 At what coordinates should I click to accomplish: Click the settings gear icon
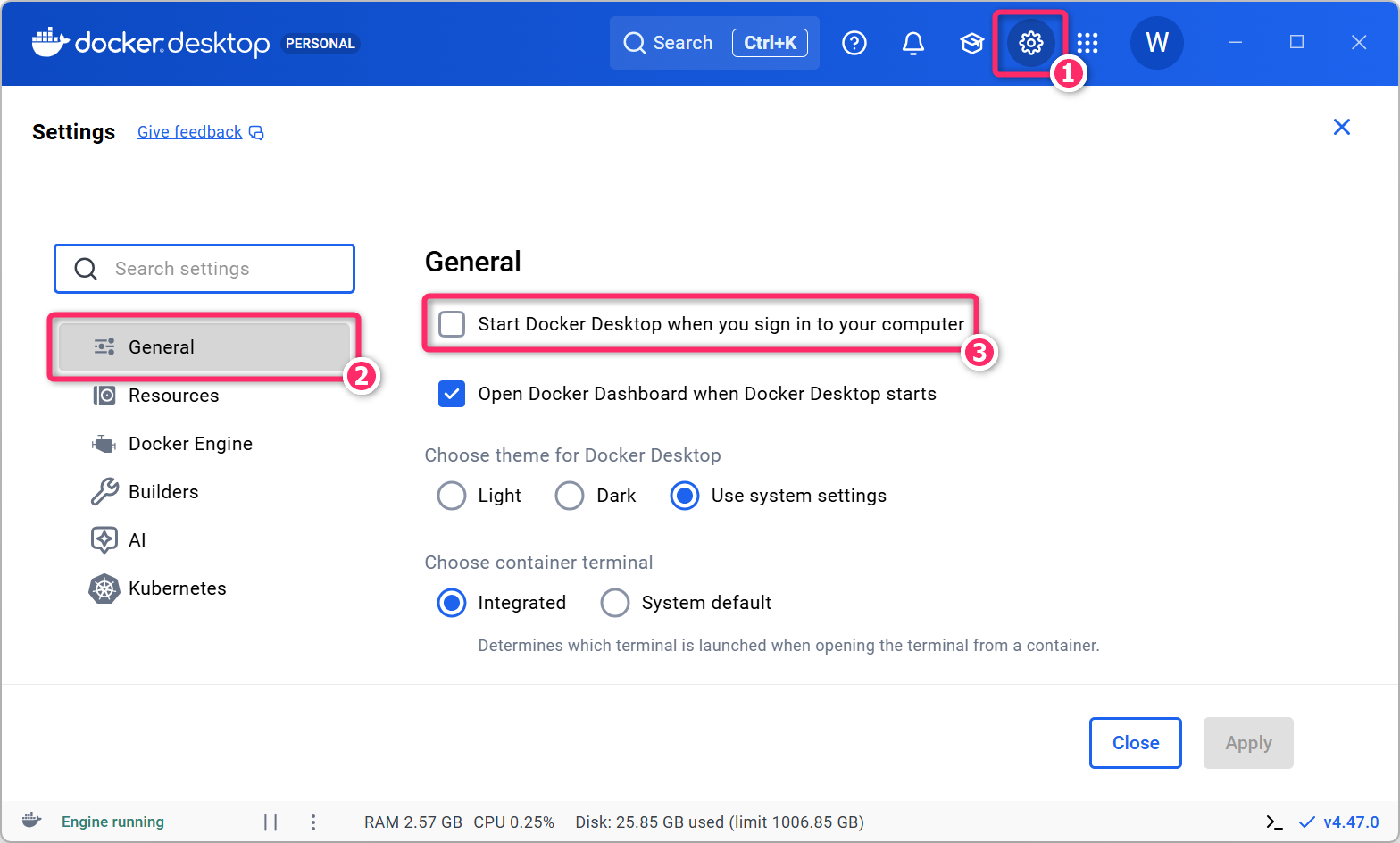click(x=1030, y=43)
